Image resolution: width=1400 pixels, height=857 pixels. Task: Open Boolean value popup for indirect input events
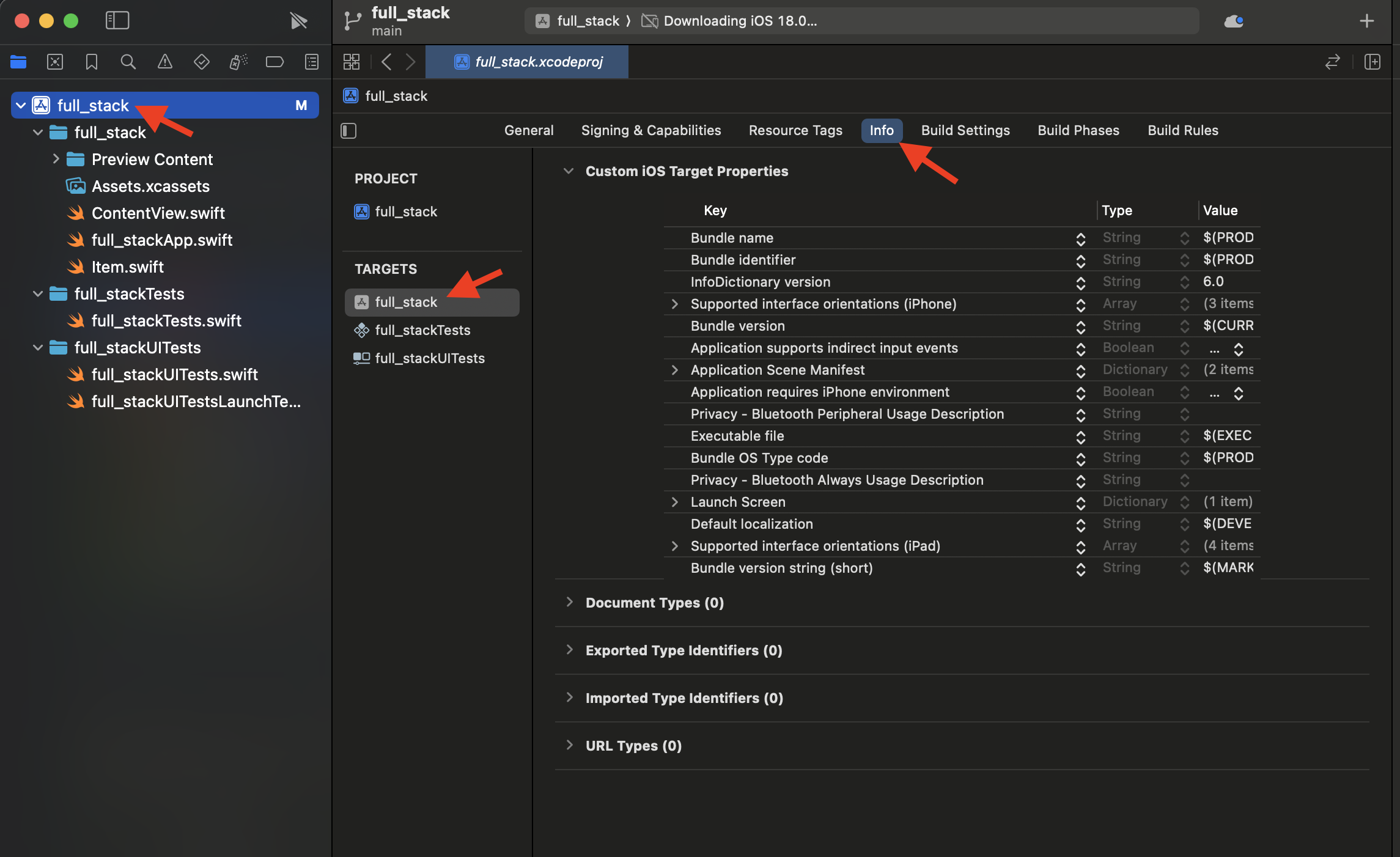point(1239,349)
